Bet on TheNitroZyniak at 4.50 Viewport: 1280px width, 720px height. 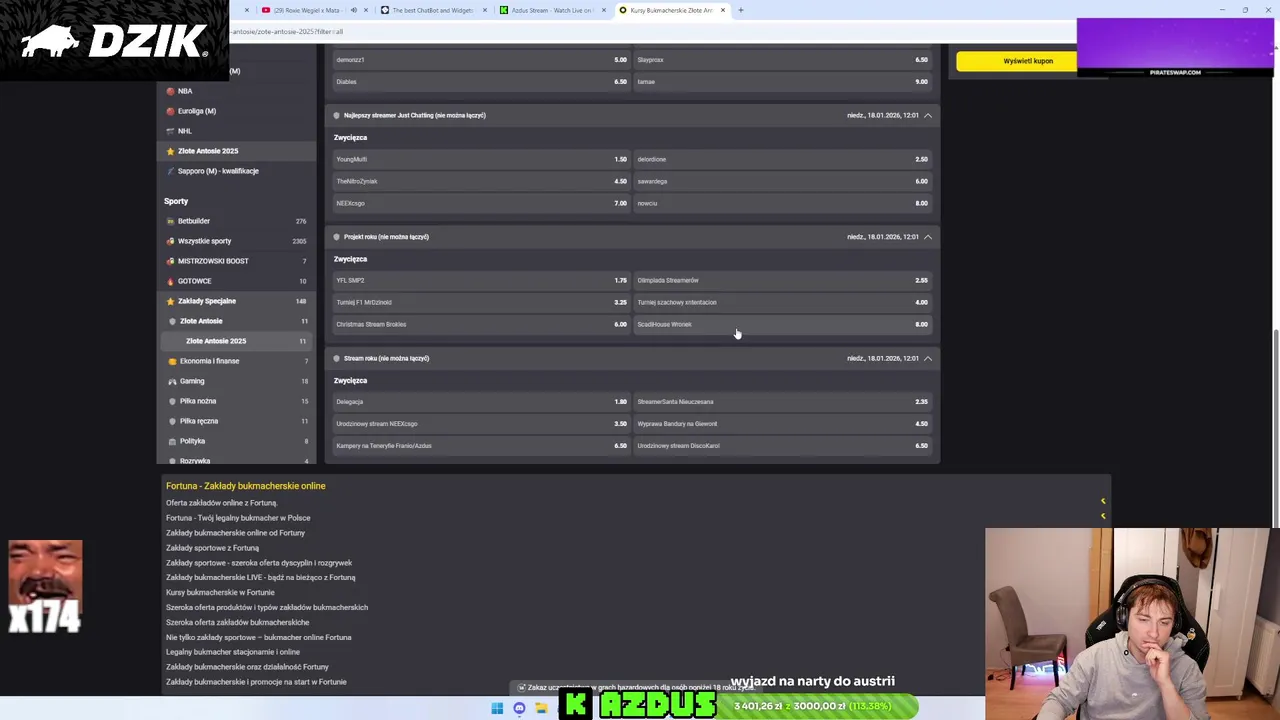(x=481, y=181)
